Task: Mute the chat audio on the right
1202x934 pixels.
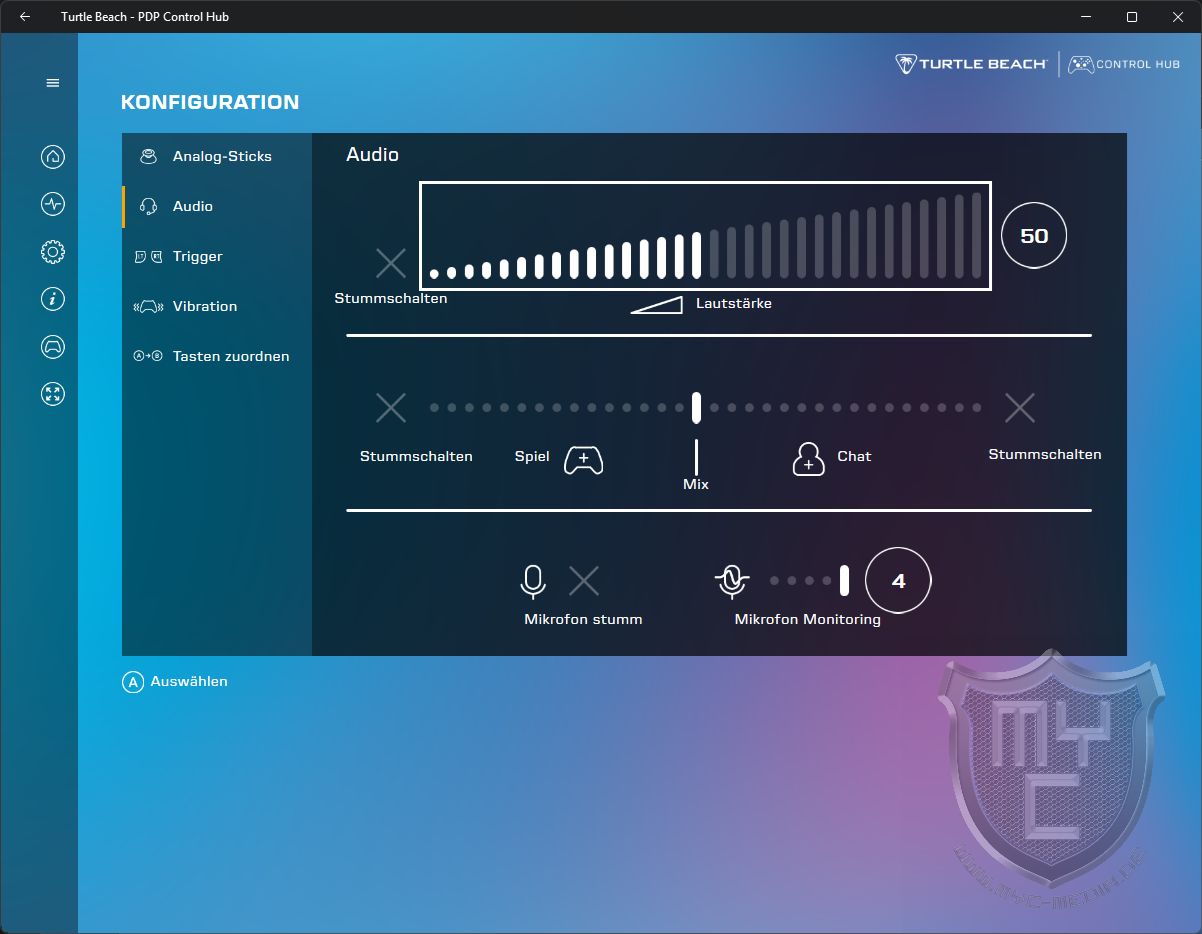Action: coord(1020,408)
